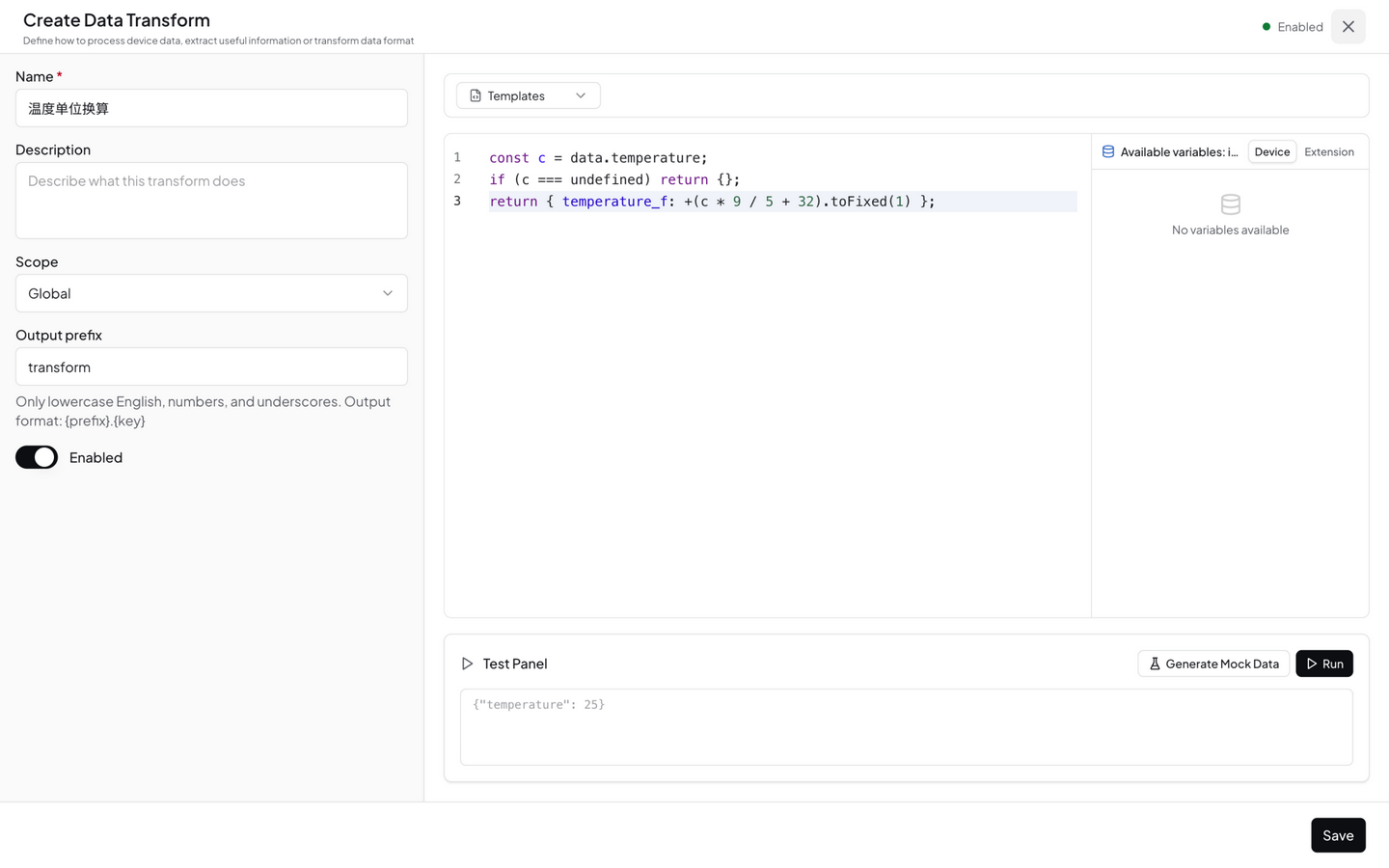
Task: Click code line 2 with undefined check
Action: click(x=614, y=179)
